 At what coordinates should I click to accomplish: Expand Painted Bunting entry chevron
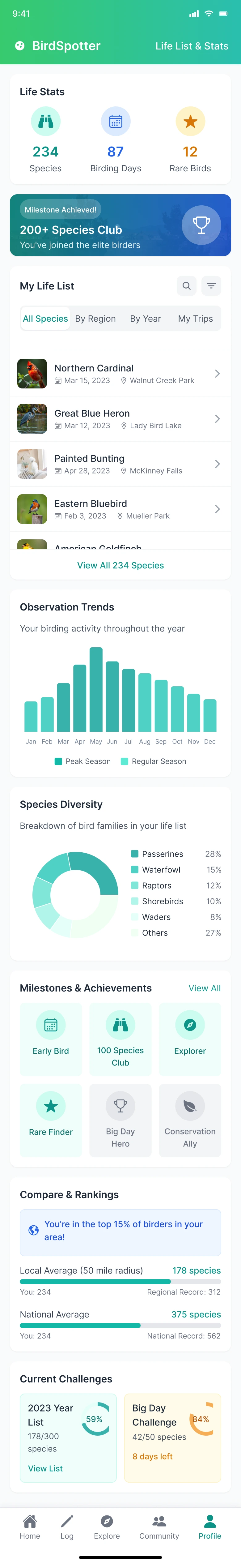(x=217, y=464)
